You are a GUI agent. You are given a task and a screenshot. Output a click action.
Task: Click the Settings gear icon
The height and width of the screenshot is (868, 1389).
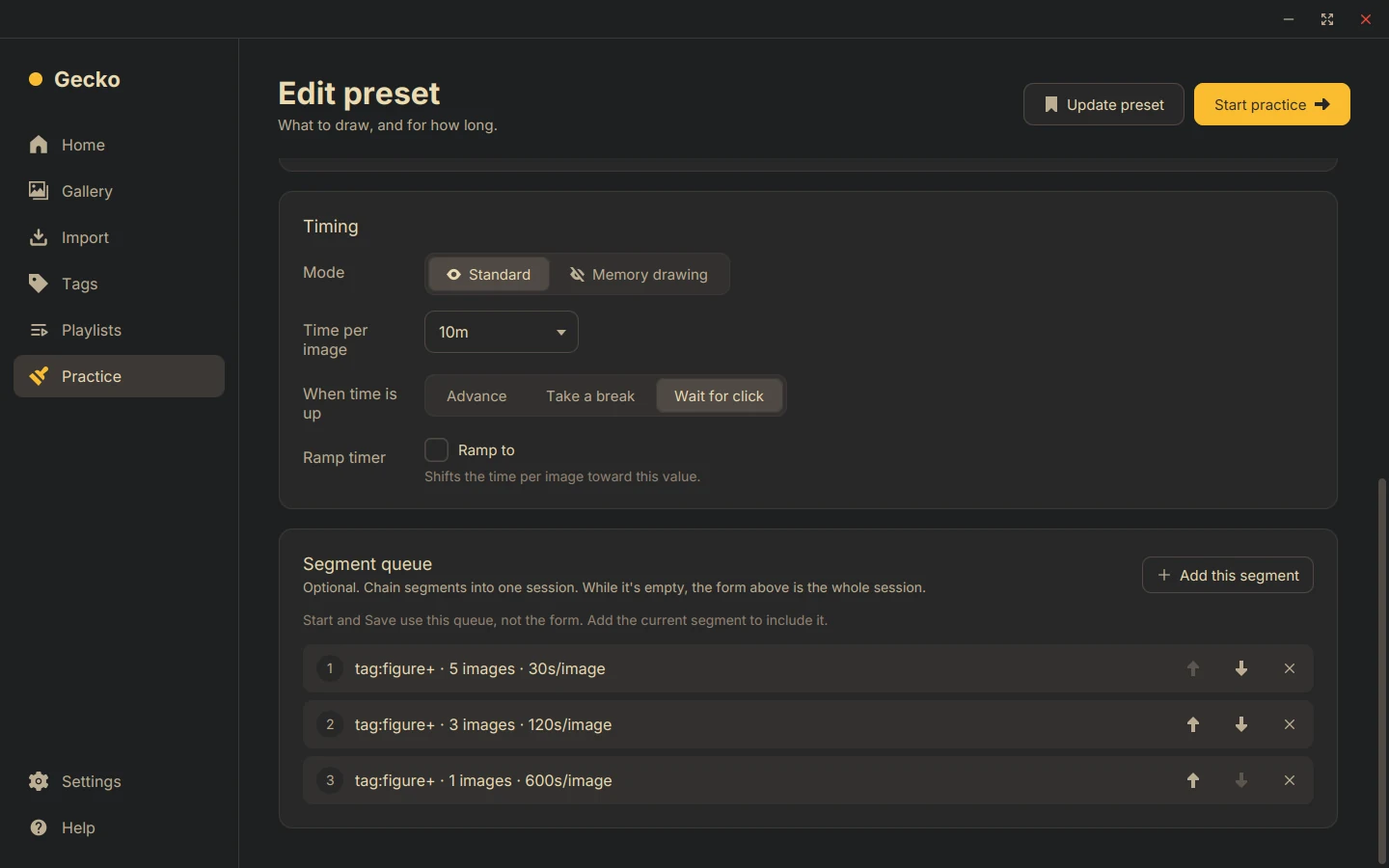tap(39, 781)
